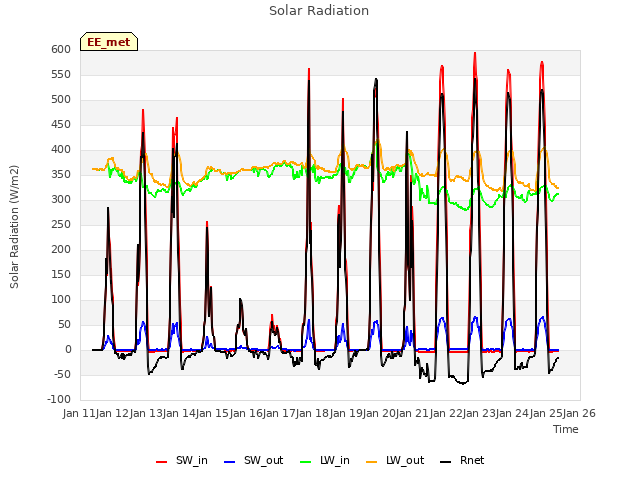Viewport: 640px width, 480px height.
Task: Click the 100 y-axis tick value
Action: [x=61, y=300]
